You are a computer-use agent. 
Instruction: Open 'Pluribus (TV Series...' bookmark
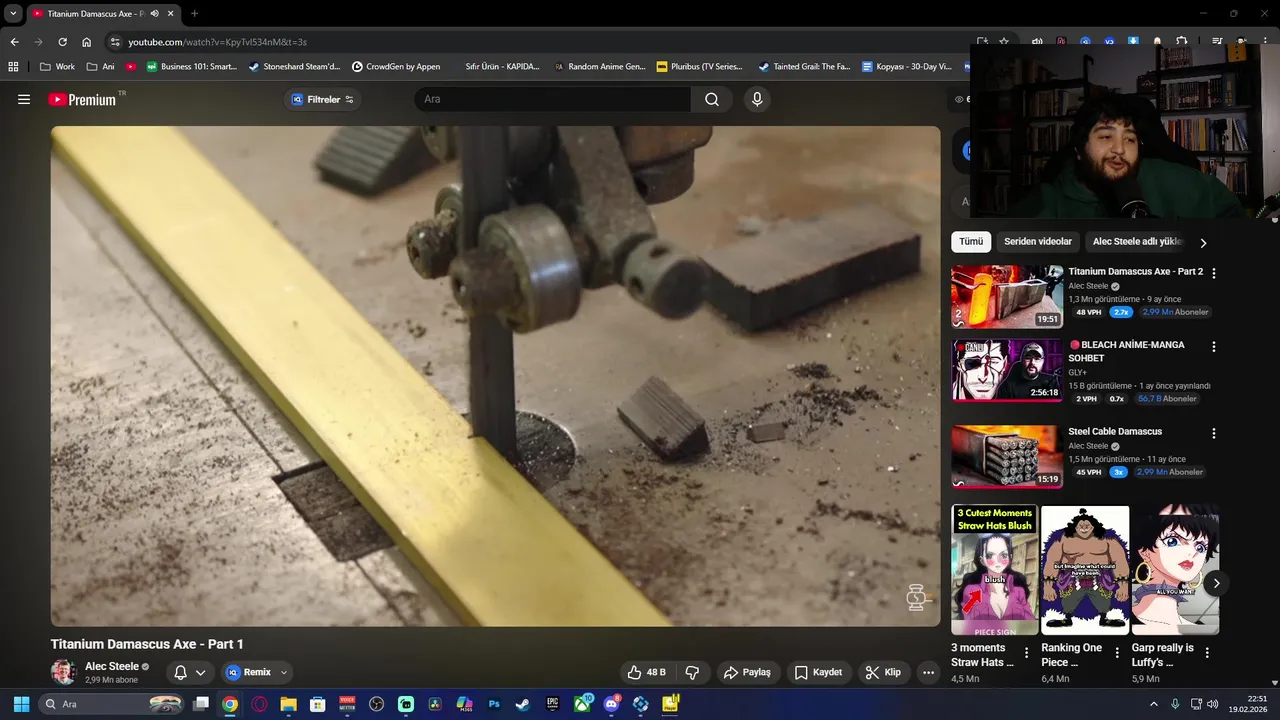(700, 66)
